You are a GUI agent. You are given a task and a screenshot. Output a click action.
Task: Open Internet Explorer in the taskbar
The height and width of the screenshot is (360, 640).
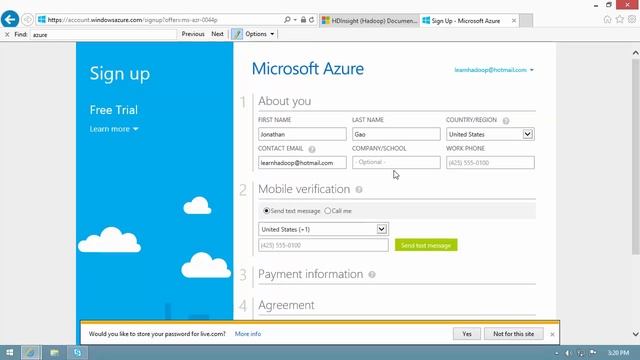[x=31, y=352]
